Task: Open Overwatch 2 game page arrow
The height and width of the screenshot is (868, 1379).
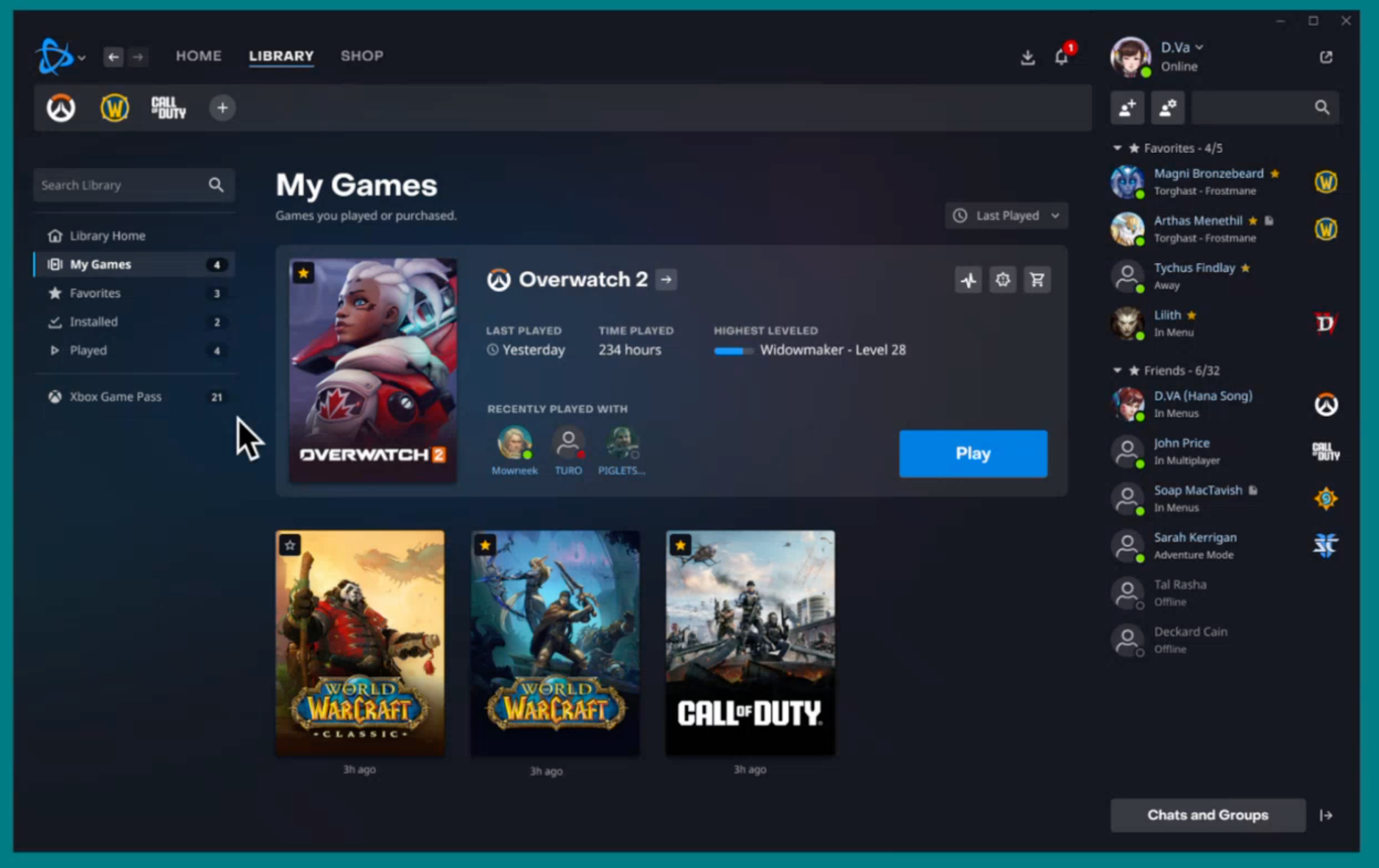Action: 666,280
